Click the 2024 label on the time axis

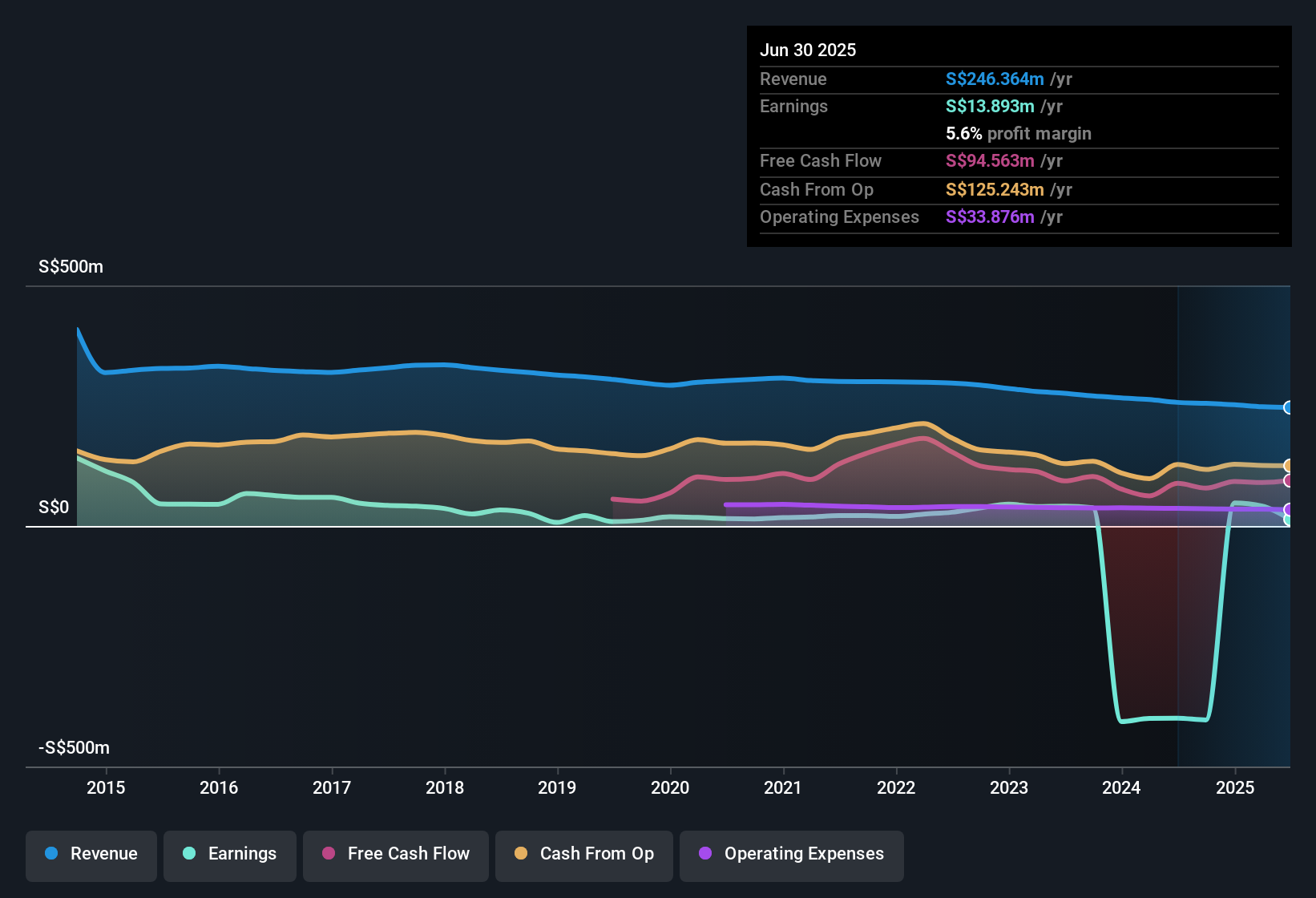pos(1121,787)
